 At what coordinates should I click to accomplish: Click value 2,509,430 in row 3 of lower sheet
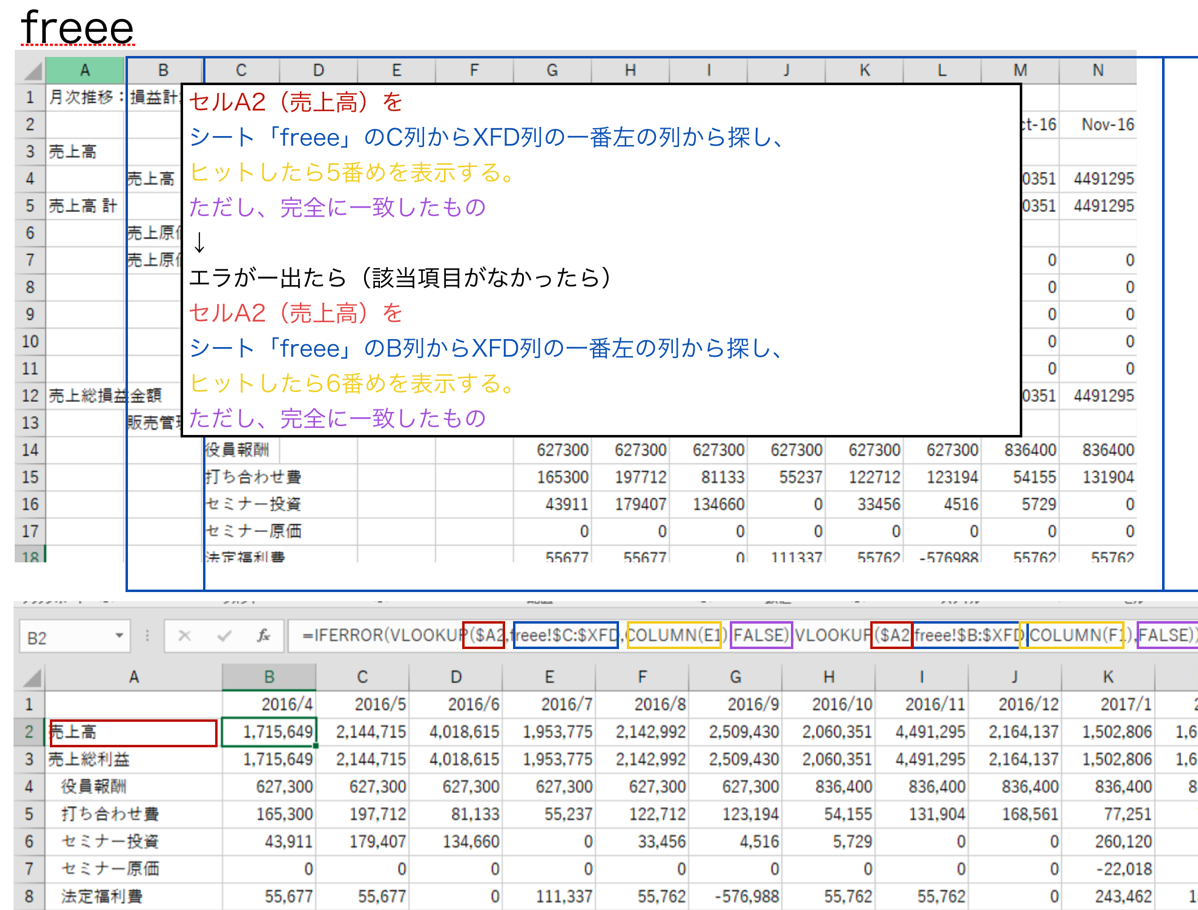[735, 759]
